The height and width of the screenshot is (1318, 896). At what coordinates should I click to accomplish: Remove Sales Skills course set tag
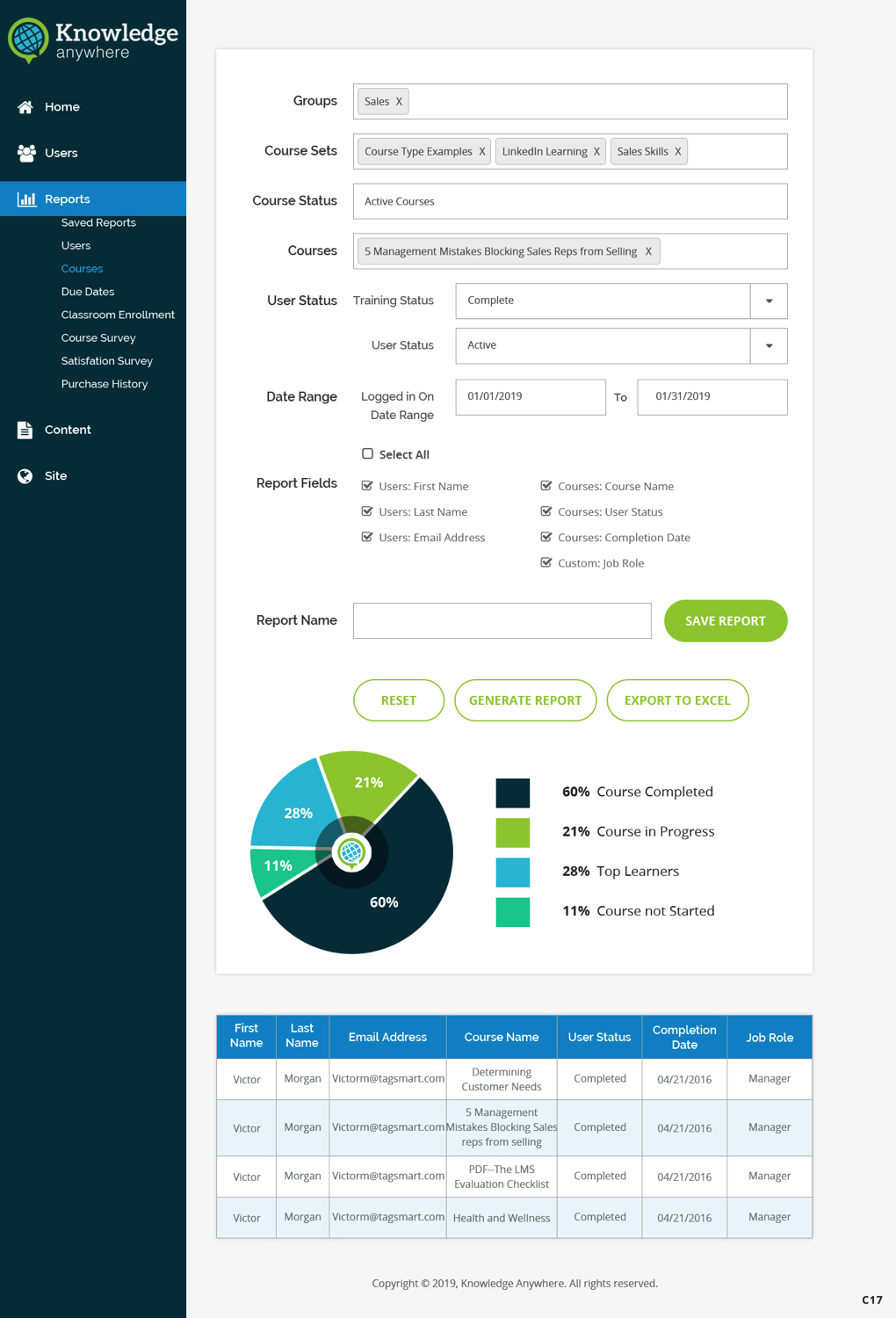[x=678, y=152]
